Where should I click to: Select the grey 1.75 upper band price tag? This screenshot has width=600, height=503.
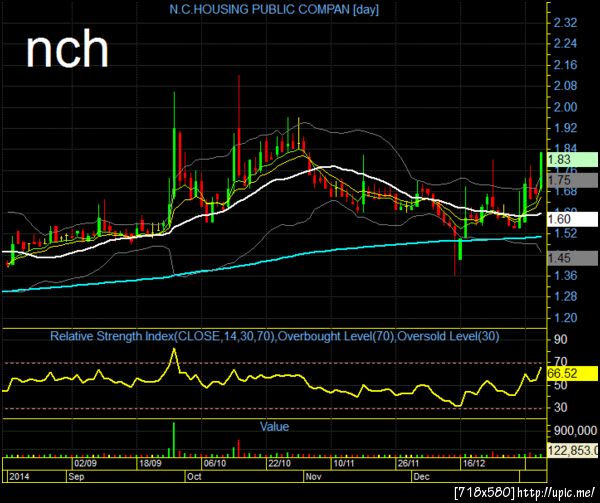pos(572,180)
